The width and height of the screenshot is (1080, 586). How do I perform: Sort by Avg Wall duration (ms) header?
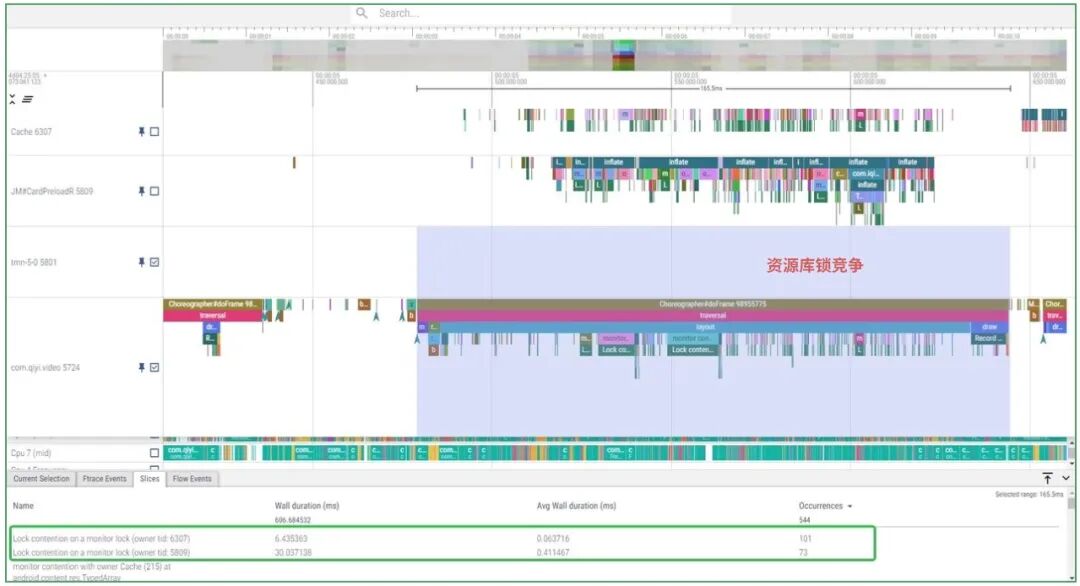pyautogui.click(x=577, y=505)
